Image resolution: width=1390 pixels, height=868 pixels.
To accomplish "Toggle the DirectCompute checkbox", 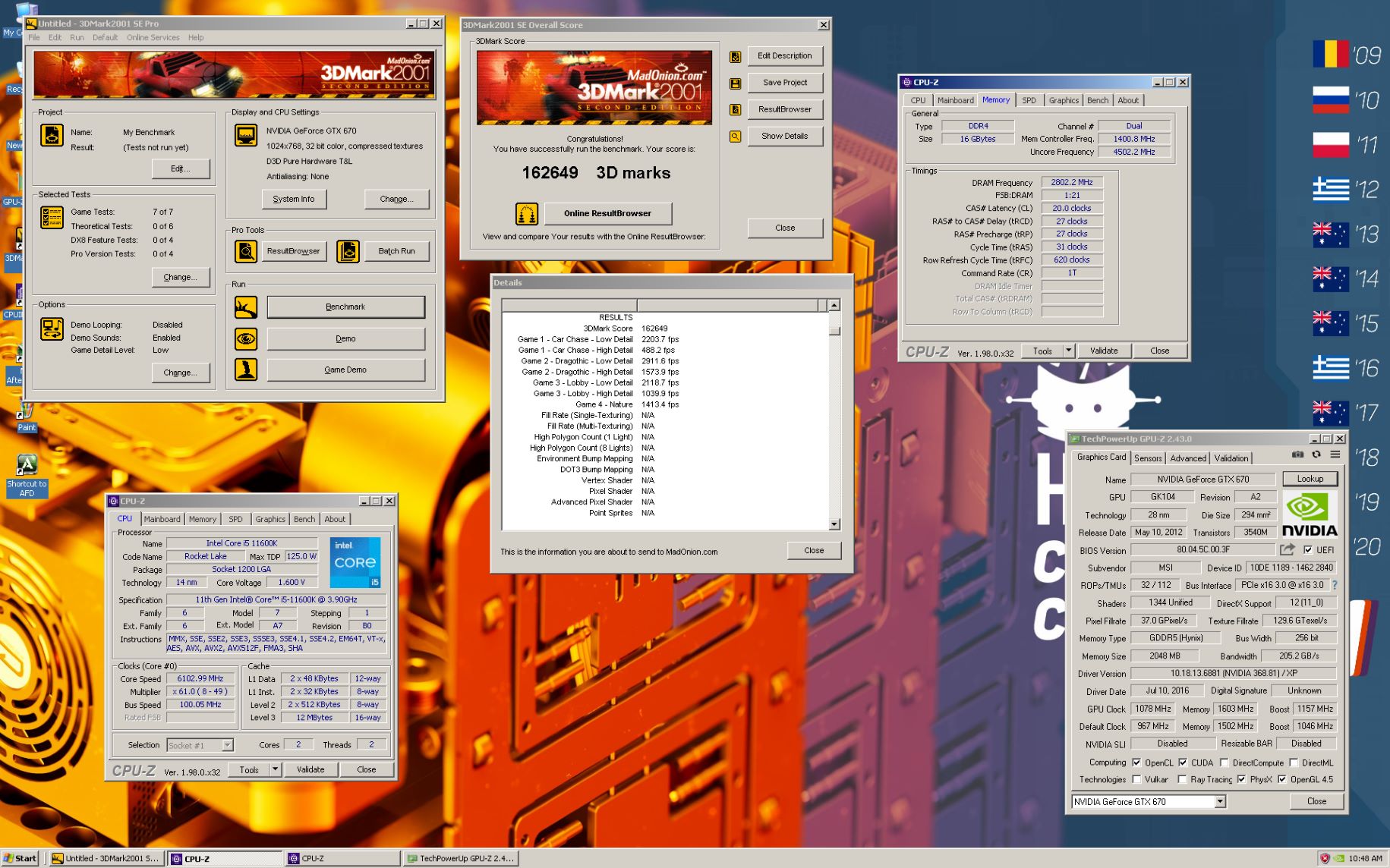I will pos(1223,763).
